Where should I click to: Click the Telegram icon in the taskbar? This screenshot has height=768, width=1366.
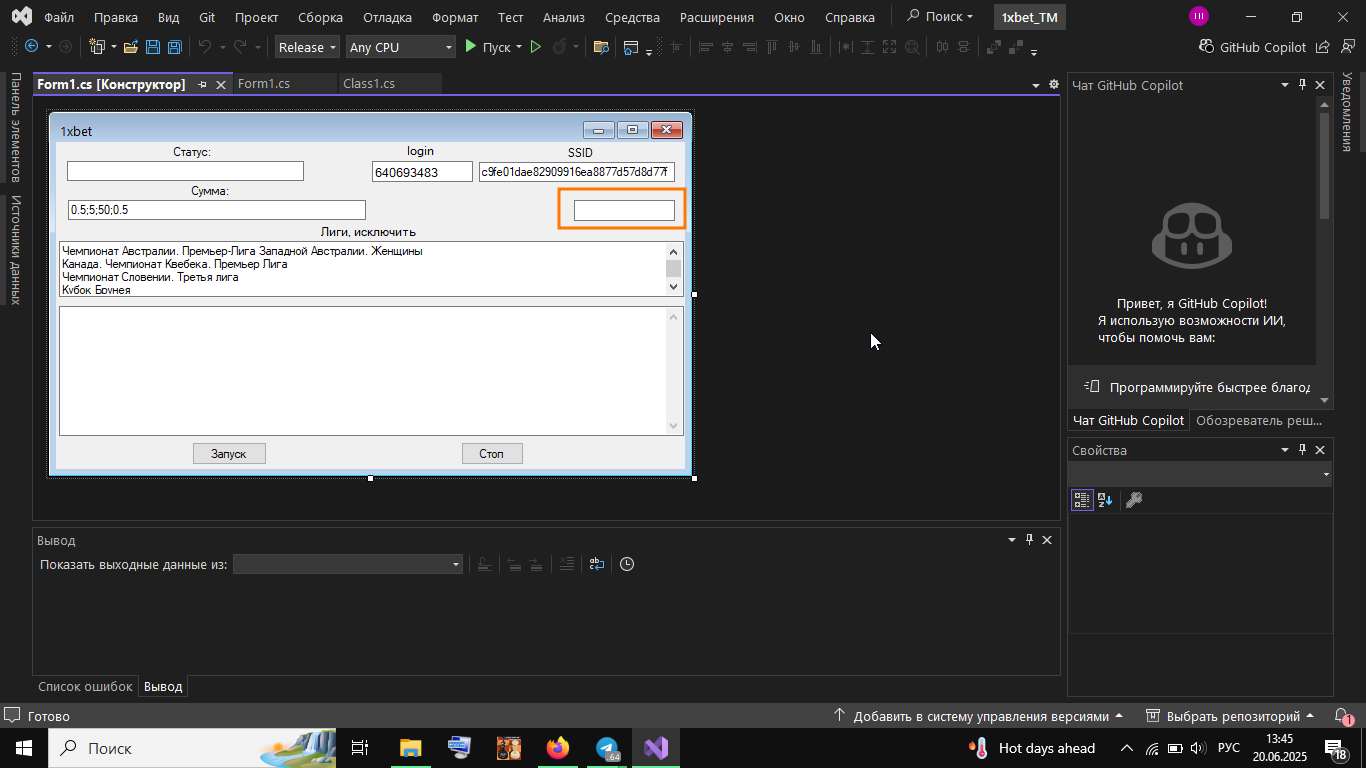pyautogui.click(x=607, y=748)
